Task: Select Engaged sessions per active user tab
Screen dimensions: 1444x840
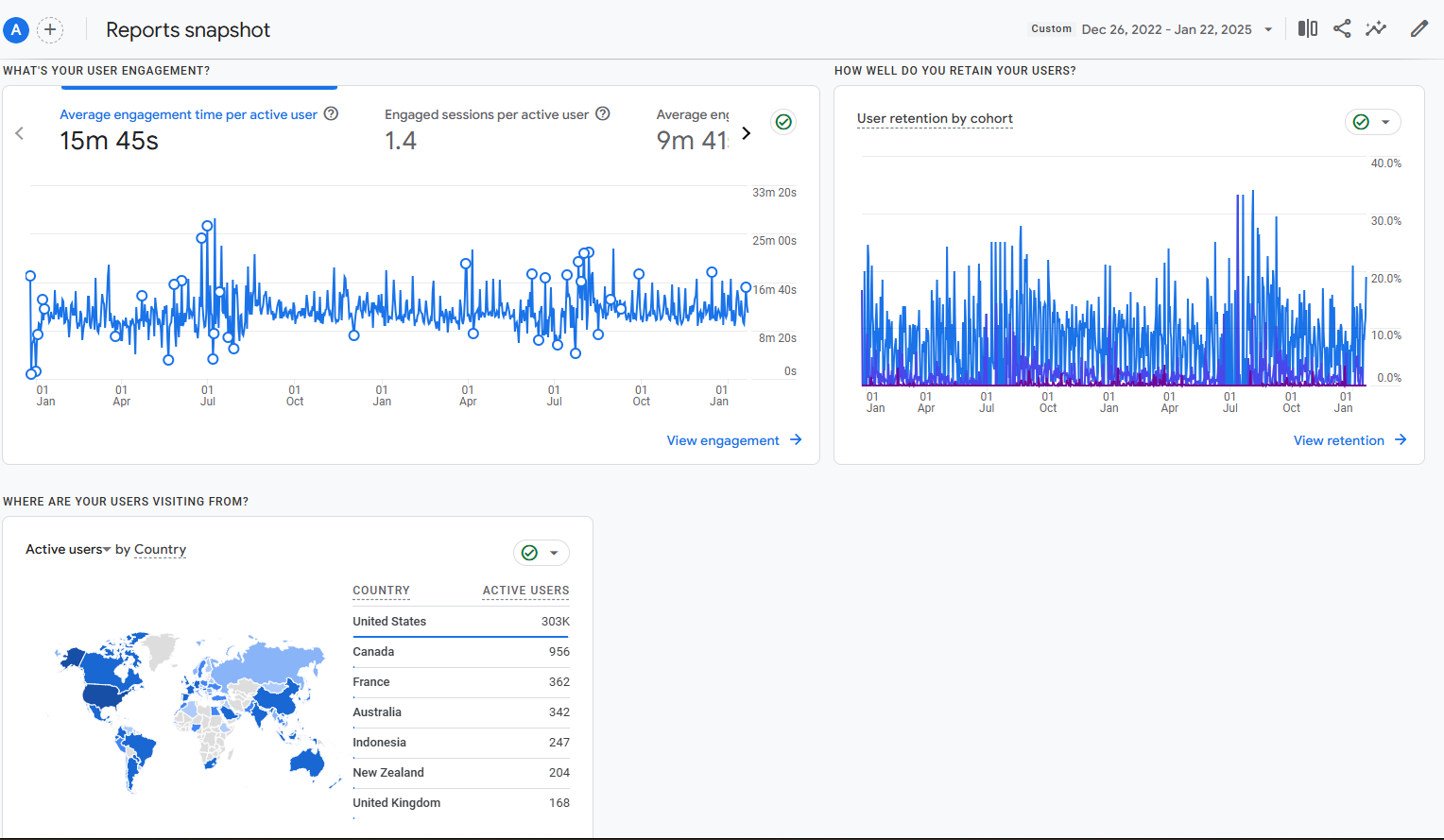Action: click(x=486, y=115)
